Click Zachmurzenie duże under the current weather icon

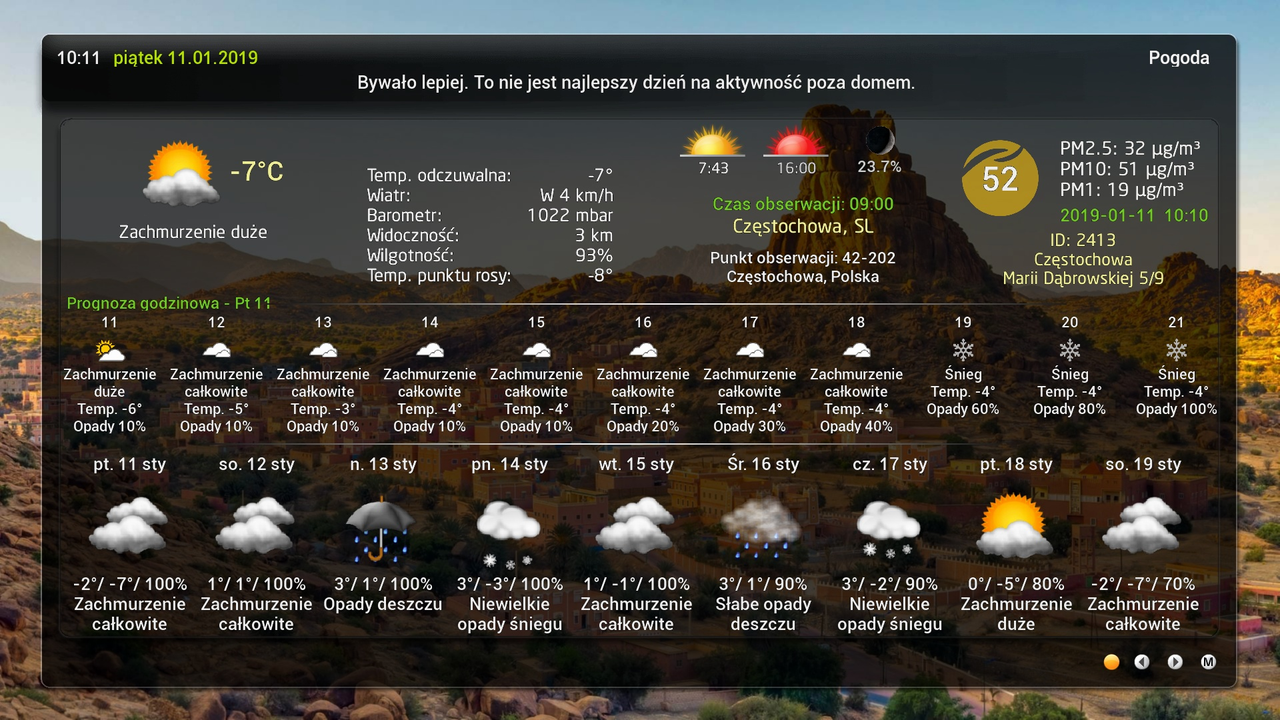coord(193,232)
